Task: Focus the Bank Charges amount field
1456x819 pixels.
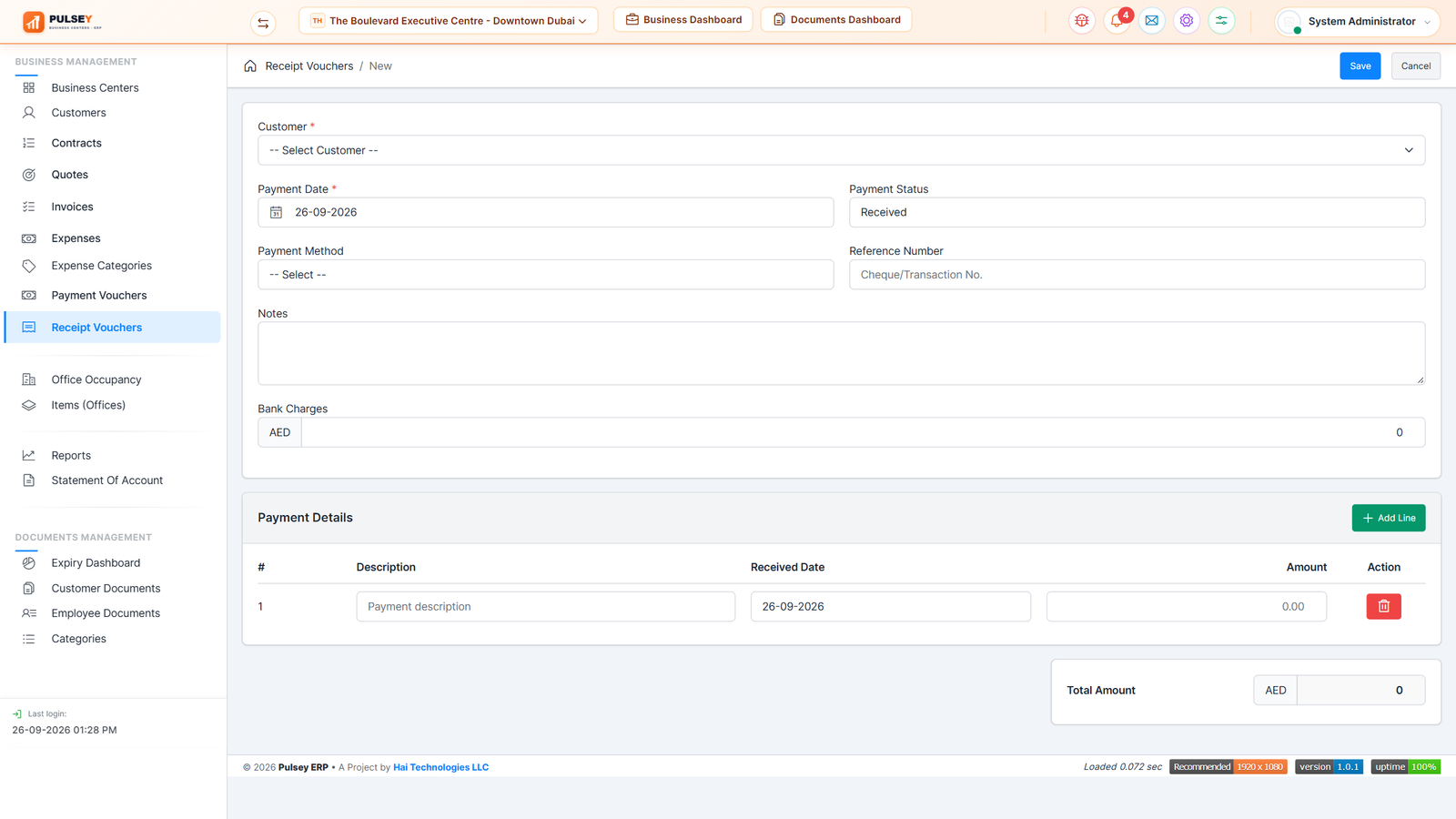Action: (x=863, y=432)
